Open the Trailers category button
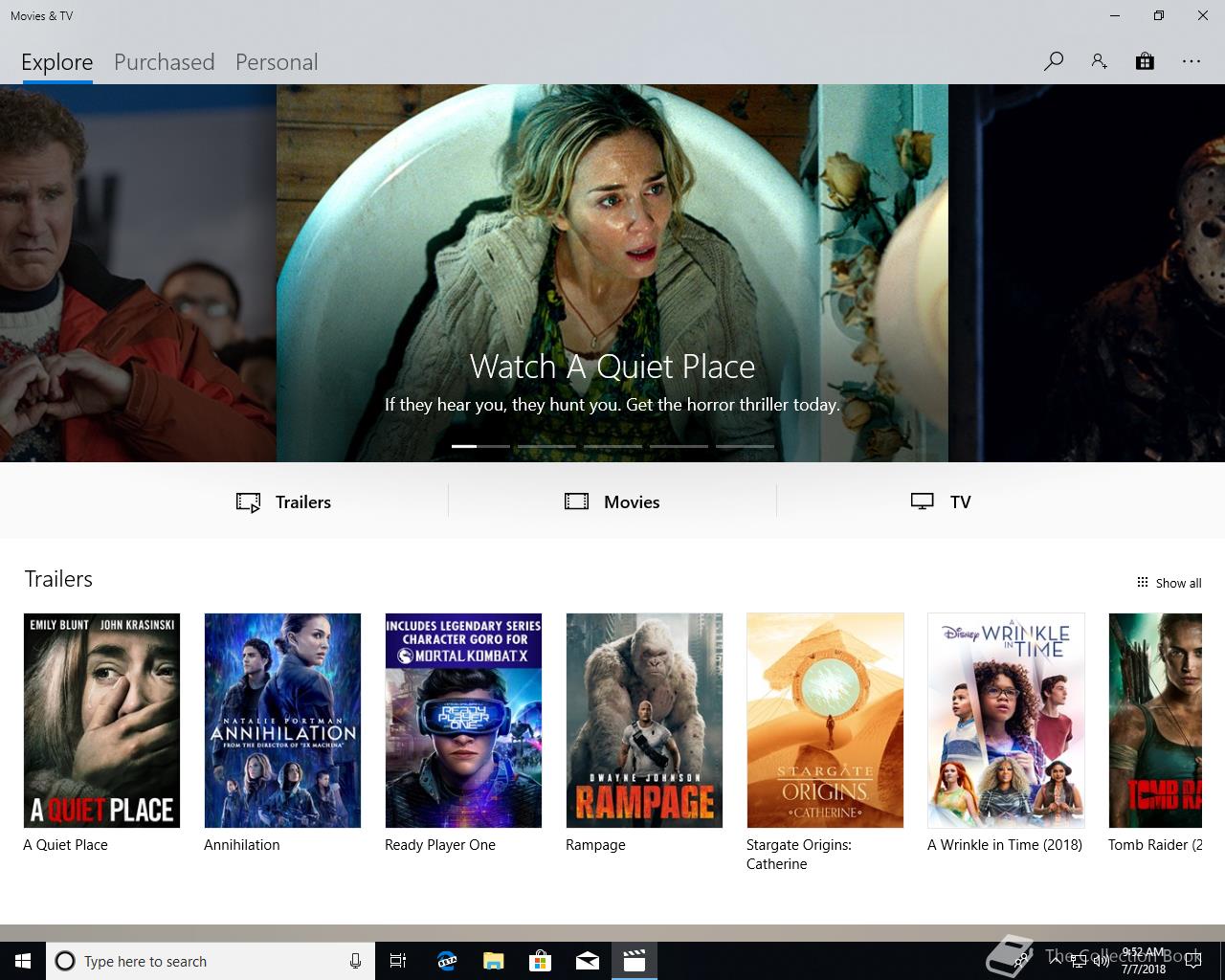 click(x=283, y=501)
